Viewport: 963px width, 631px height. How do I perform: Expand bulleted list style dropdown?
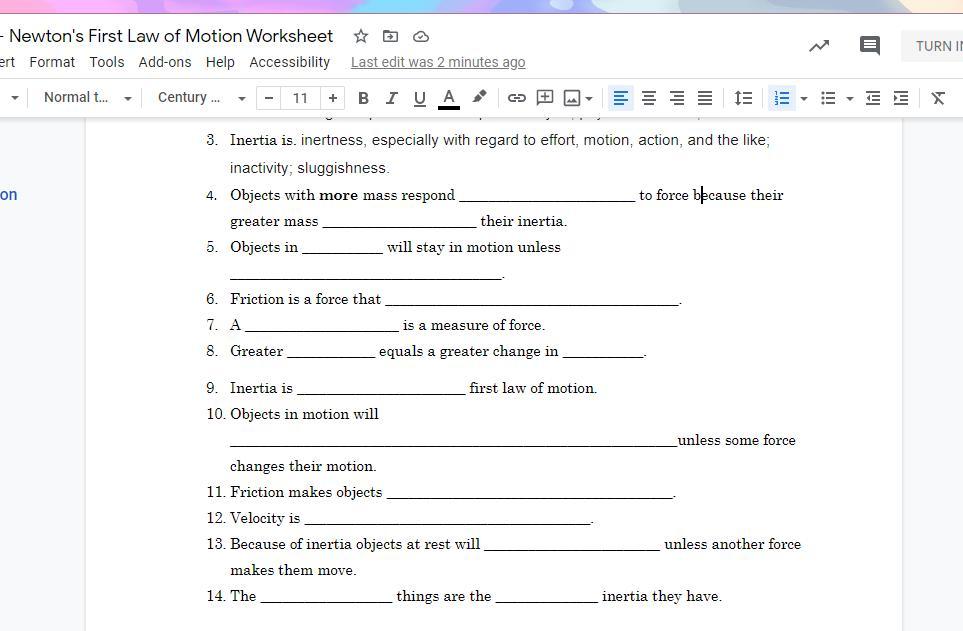pyautogui.click(x=850, y=98)
